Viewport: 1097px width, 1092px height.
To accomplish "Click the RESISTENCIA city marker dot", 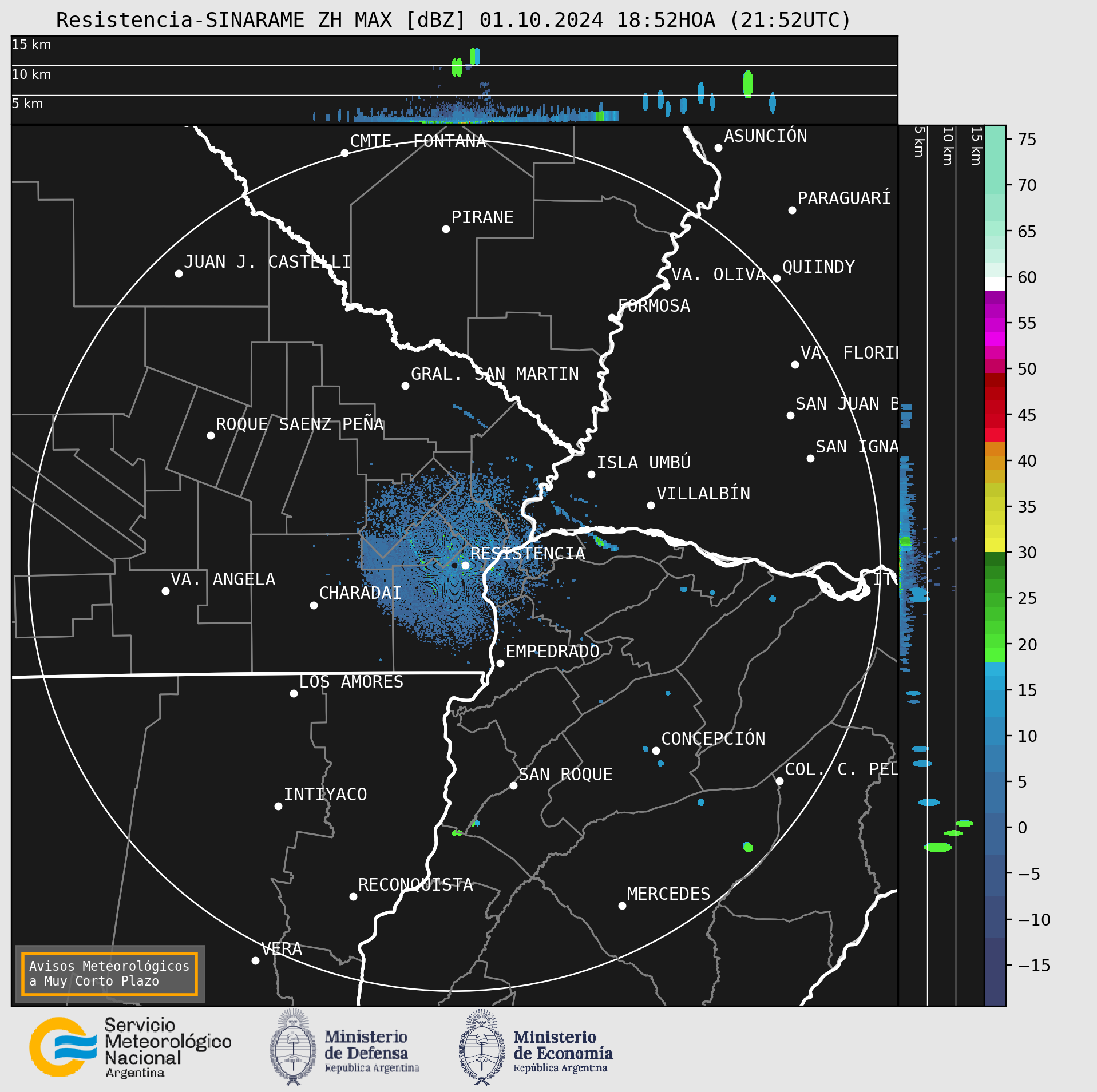I will point(465,565).
